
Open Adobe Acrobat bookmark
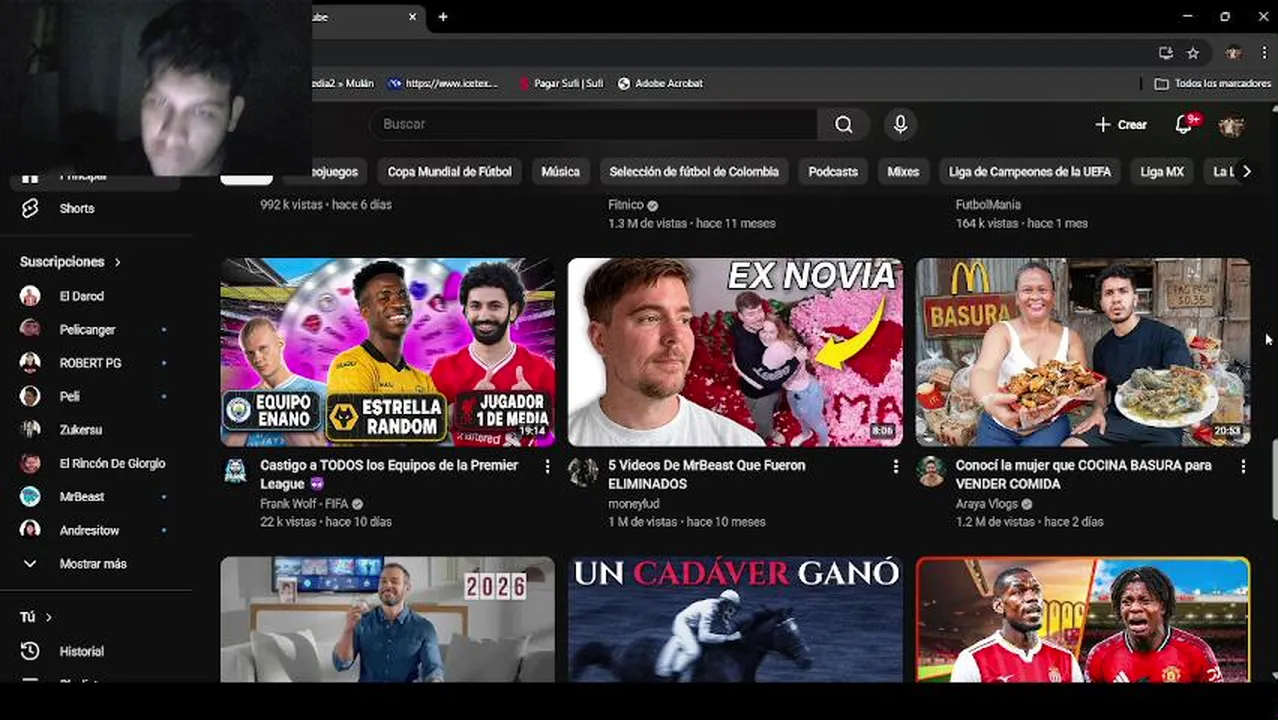(x=660, y=84)
